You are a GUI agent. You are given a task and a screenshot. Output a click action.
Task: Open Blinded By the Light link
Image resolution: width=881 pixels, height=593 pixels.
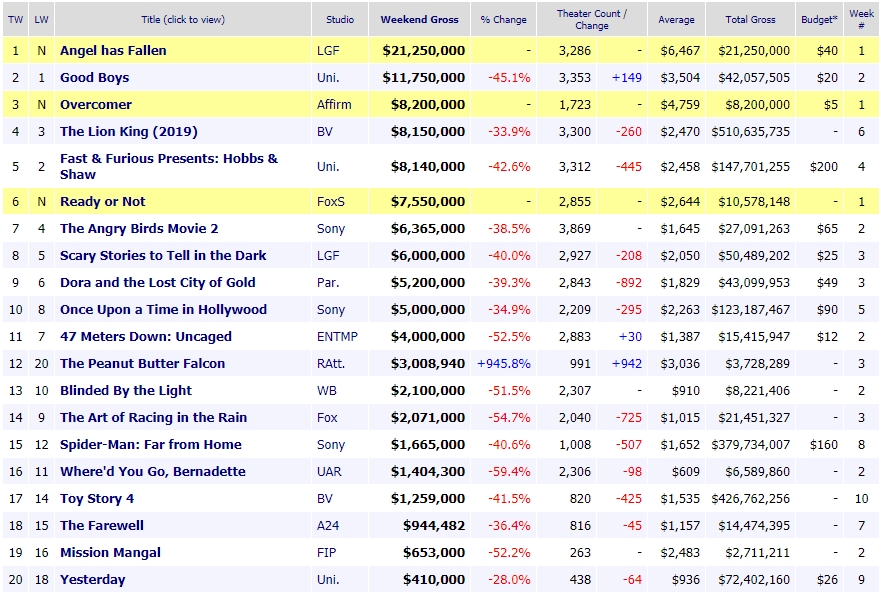[x=126, y=390]
